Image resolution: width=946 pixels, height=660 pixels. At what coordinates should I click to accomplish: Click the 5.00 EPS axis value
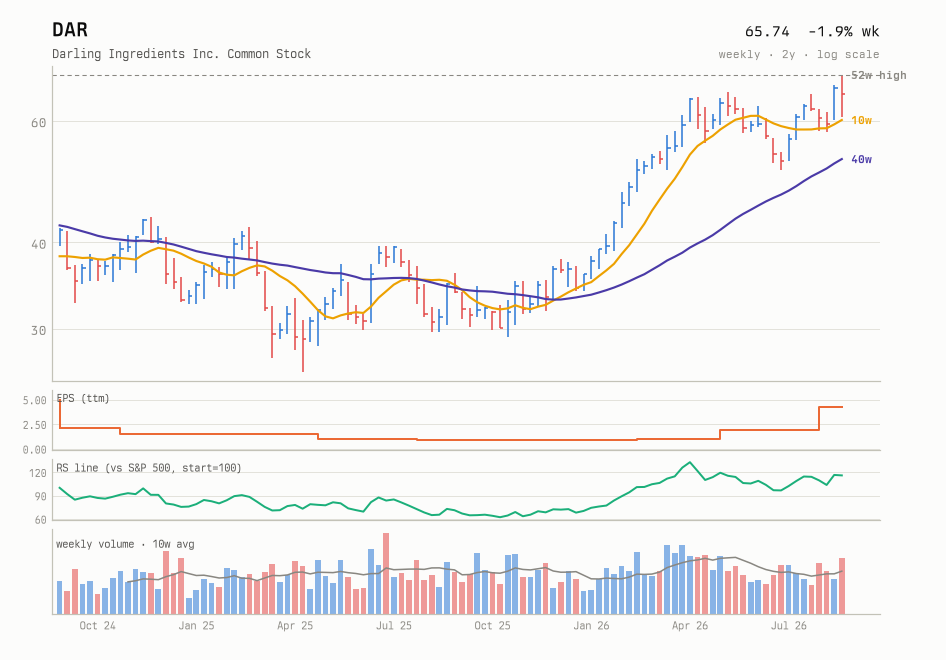[x=34, y=401]
